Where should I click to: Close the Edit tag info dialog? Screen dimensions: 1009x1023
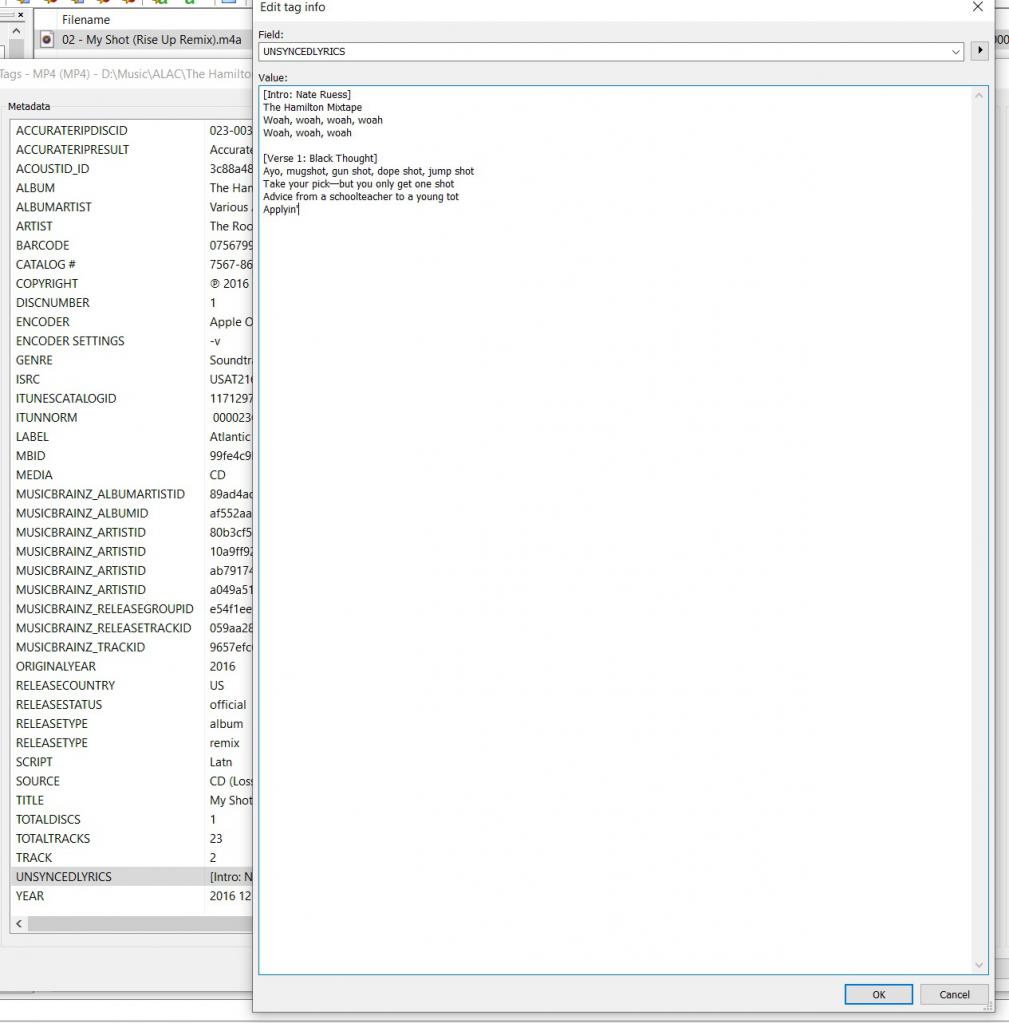[x=977, y=7]
